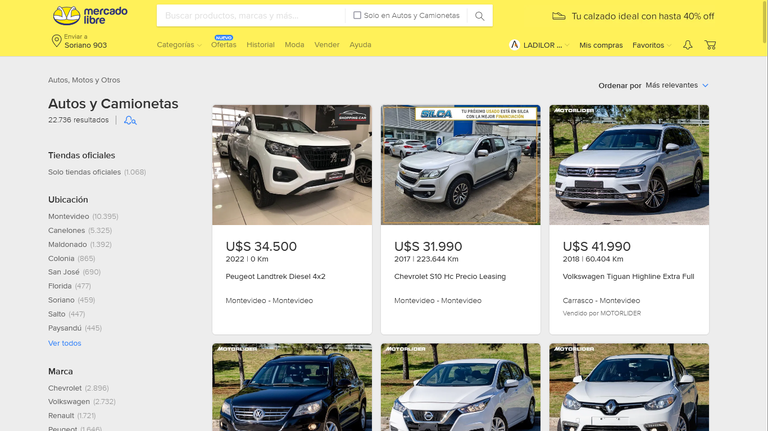Click the Enviar a Soriano 903 address
This screenshot has height=431, width=768.
click(x=80, y=41)
